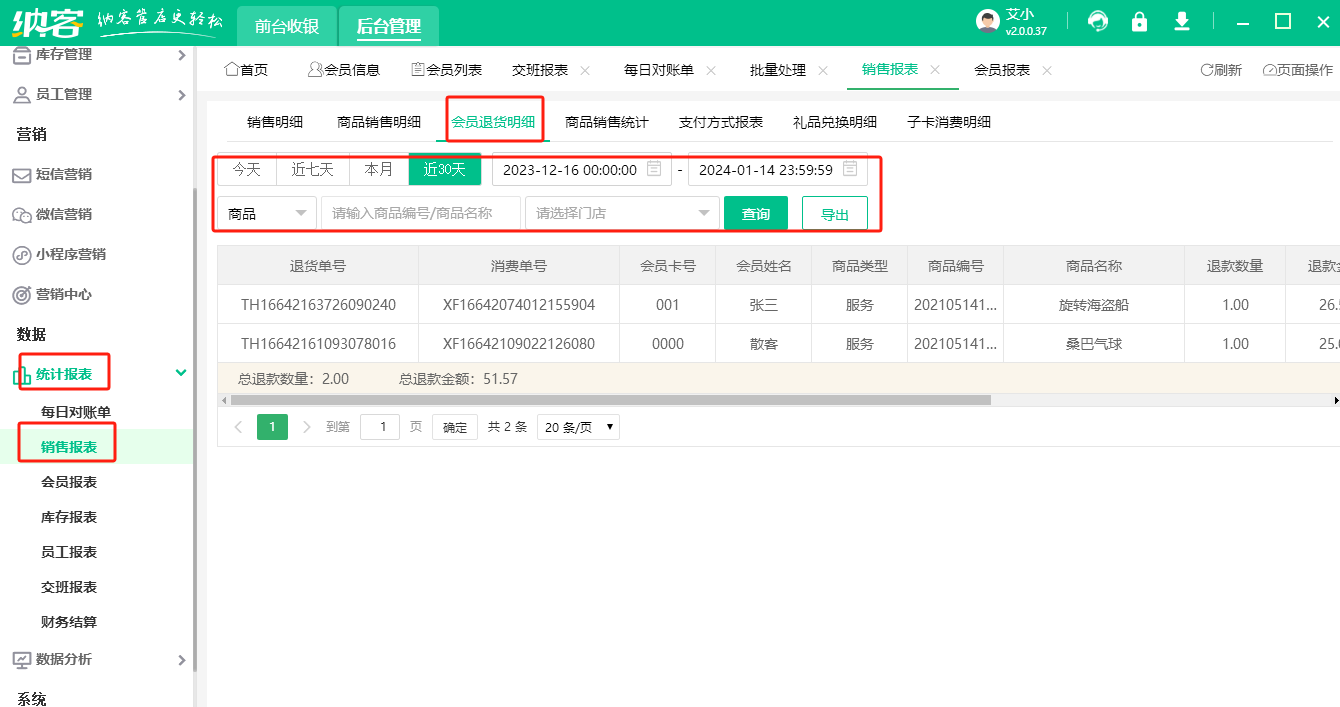The height and width of the screenshot is (707, 1340).
Task: Open calendar picker for end date
Action: (x=850, y=169)
